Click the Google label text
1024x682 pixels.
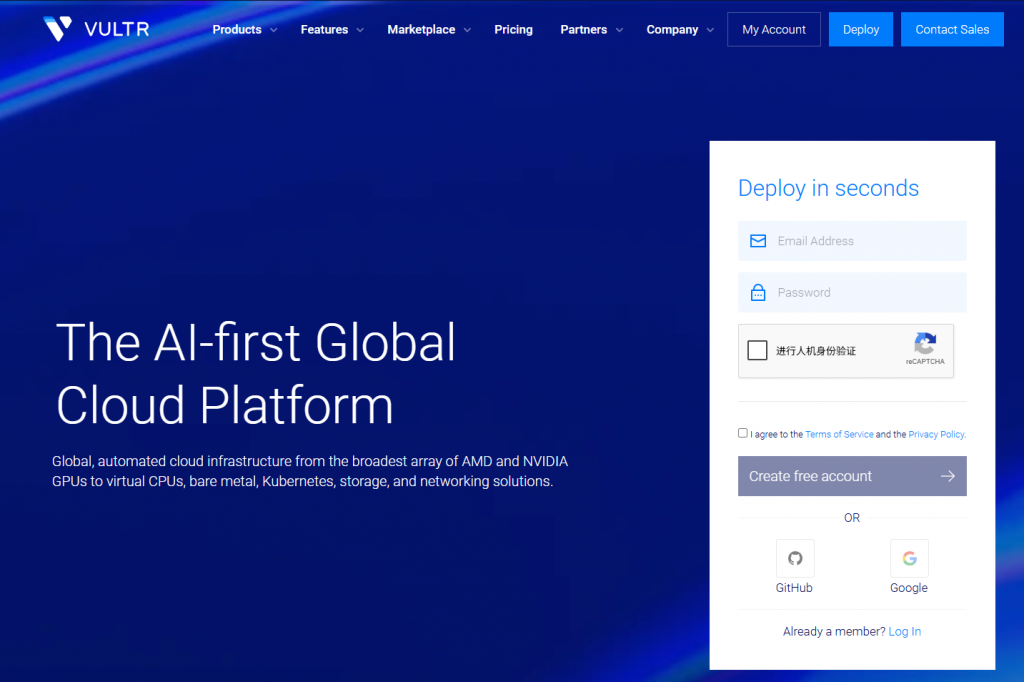click(908, 588)
